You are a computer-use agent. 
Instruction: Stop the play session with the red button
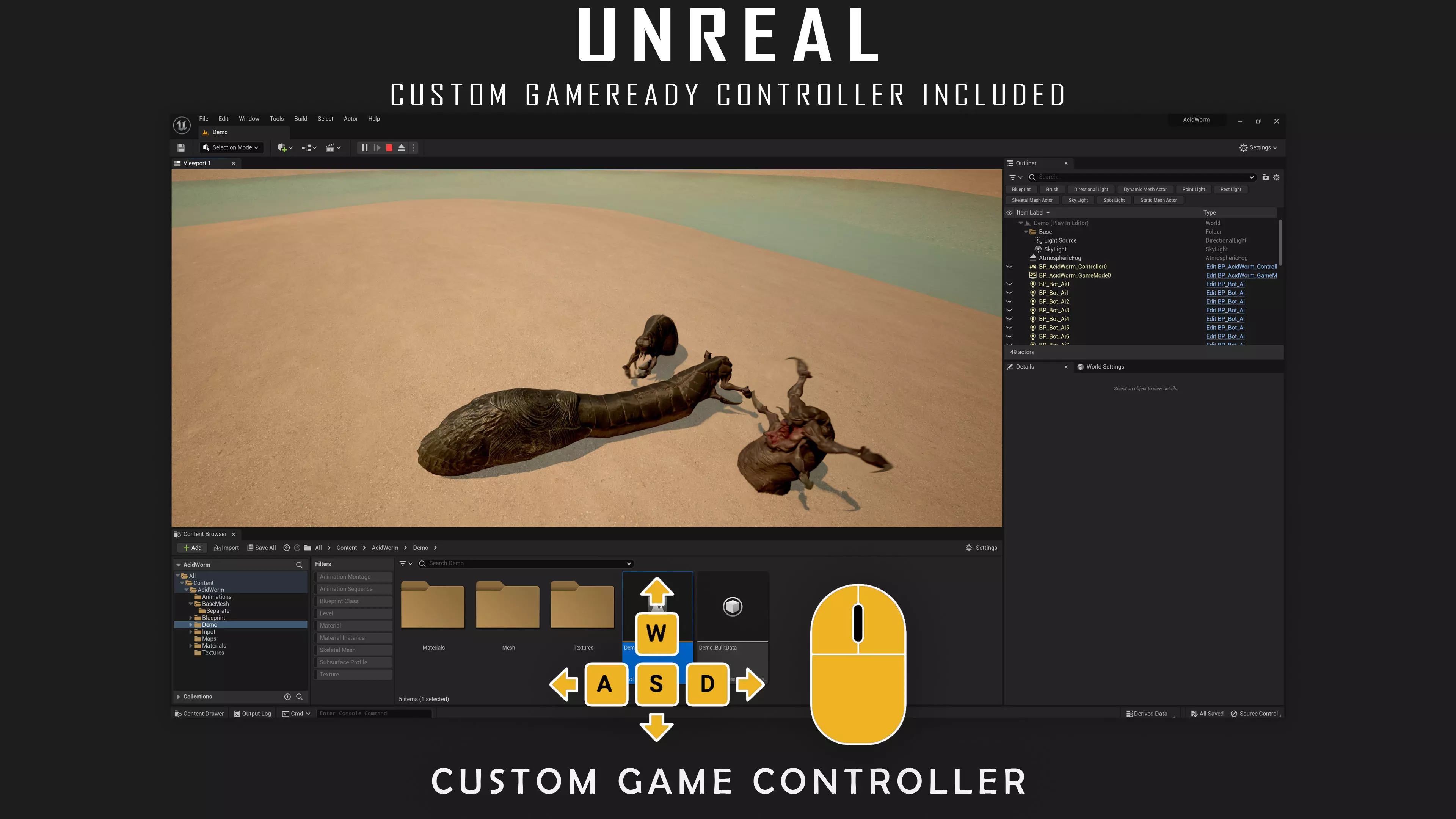click(389, 147)
